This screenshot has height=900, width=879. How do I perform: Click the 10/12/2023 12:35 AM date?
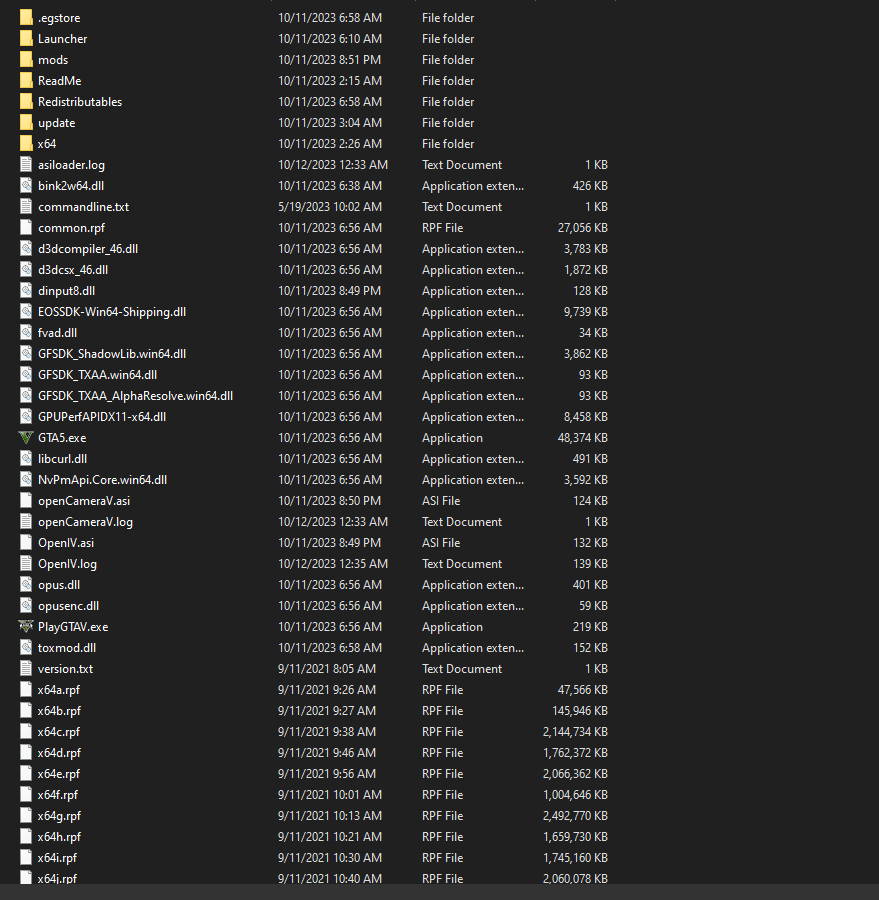point(333,564)
